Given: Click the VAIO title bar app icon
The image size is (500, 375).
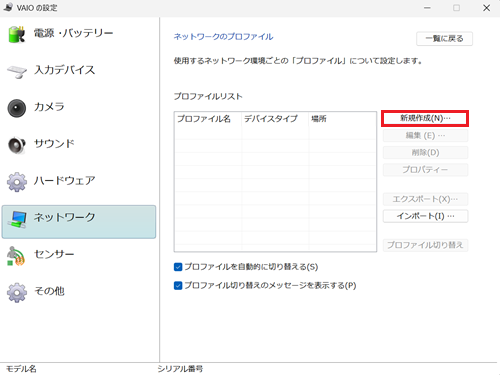Looking at the screenshot, I should [8, 7].
